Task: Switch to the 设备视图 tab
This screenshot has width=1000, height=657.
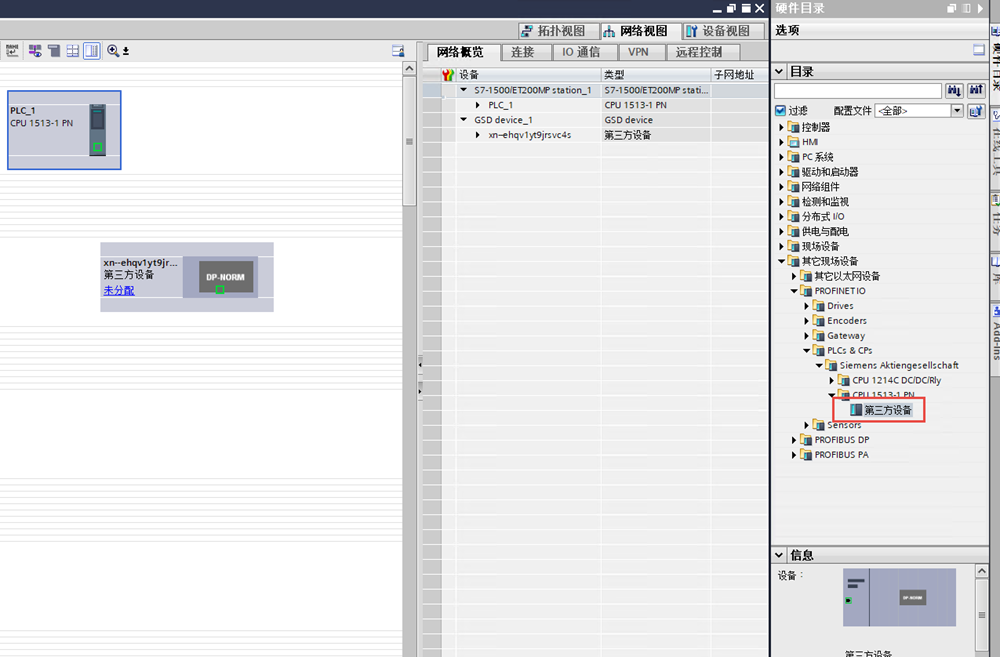Action: tap(718, 31)
